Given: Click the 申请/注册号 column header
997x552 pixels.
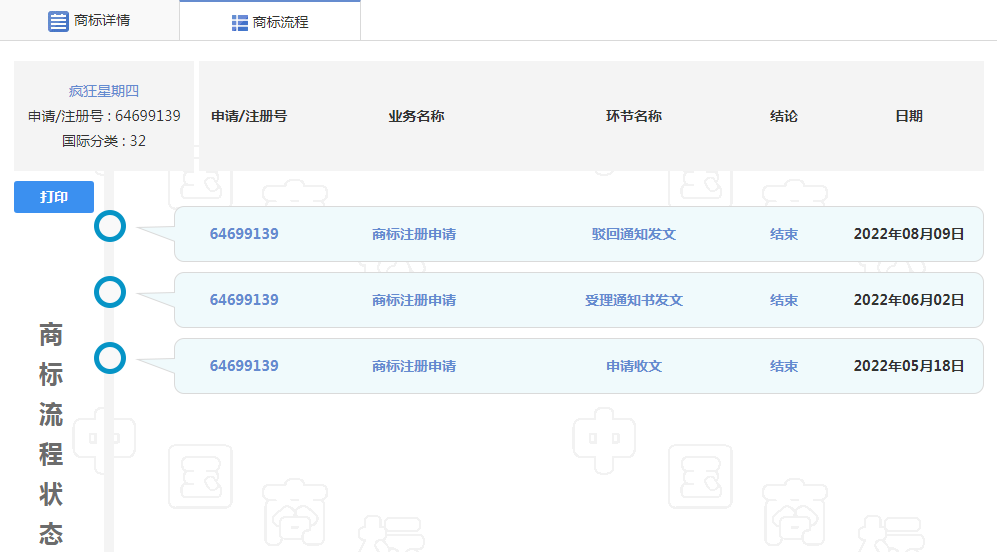Looking at the screenshot, I should click(249, 116).
